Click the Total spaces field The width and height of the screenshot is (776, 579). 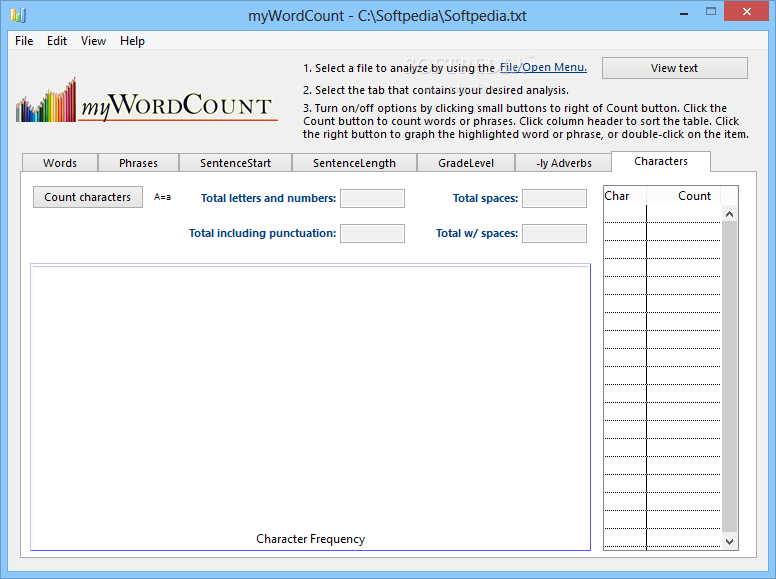pyautogui.click(x=554, y=198)
